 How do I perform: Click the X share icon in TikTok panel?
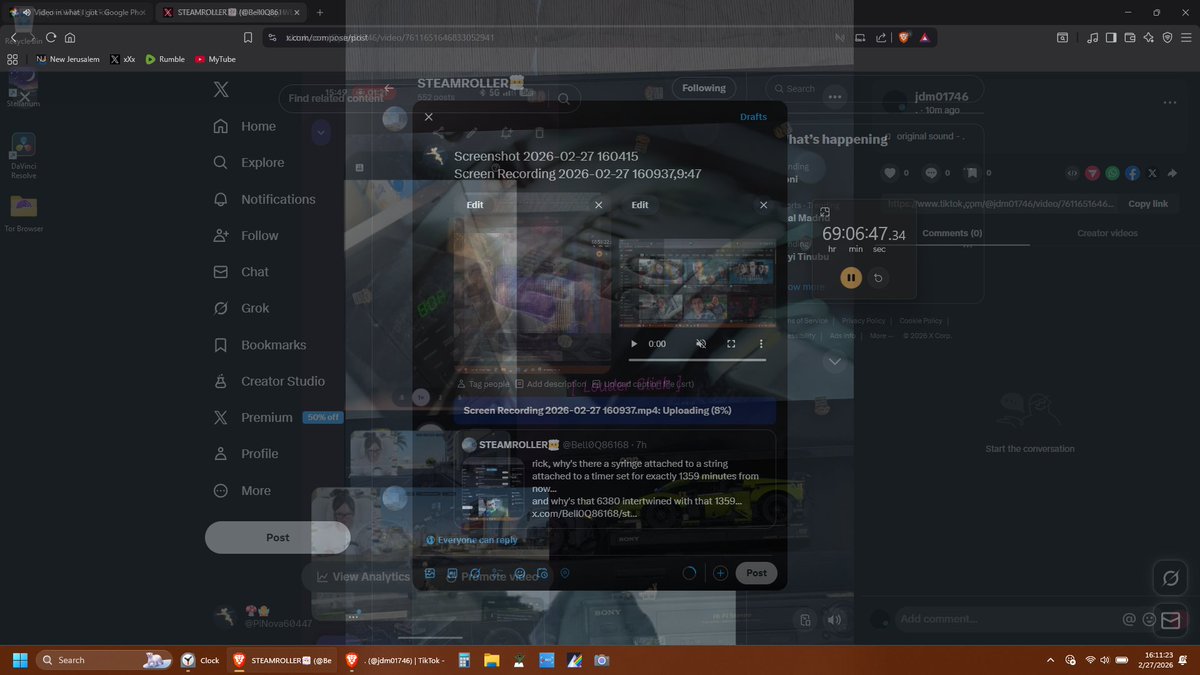click(x=1152, y=173)
